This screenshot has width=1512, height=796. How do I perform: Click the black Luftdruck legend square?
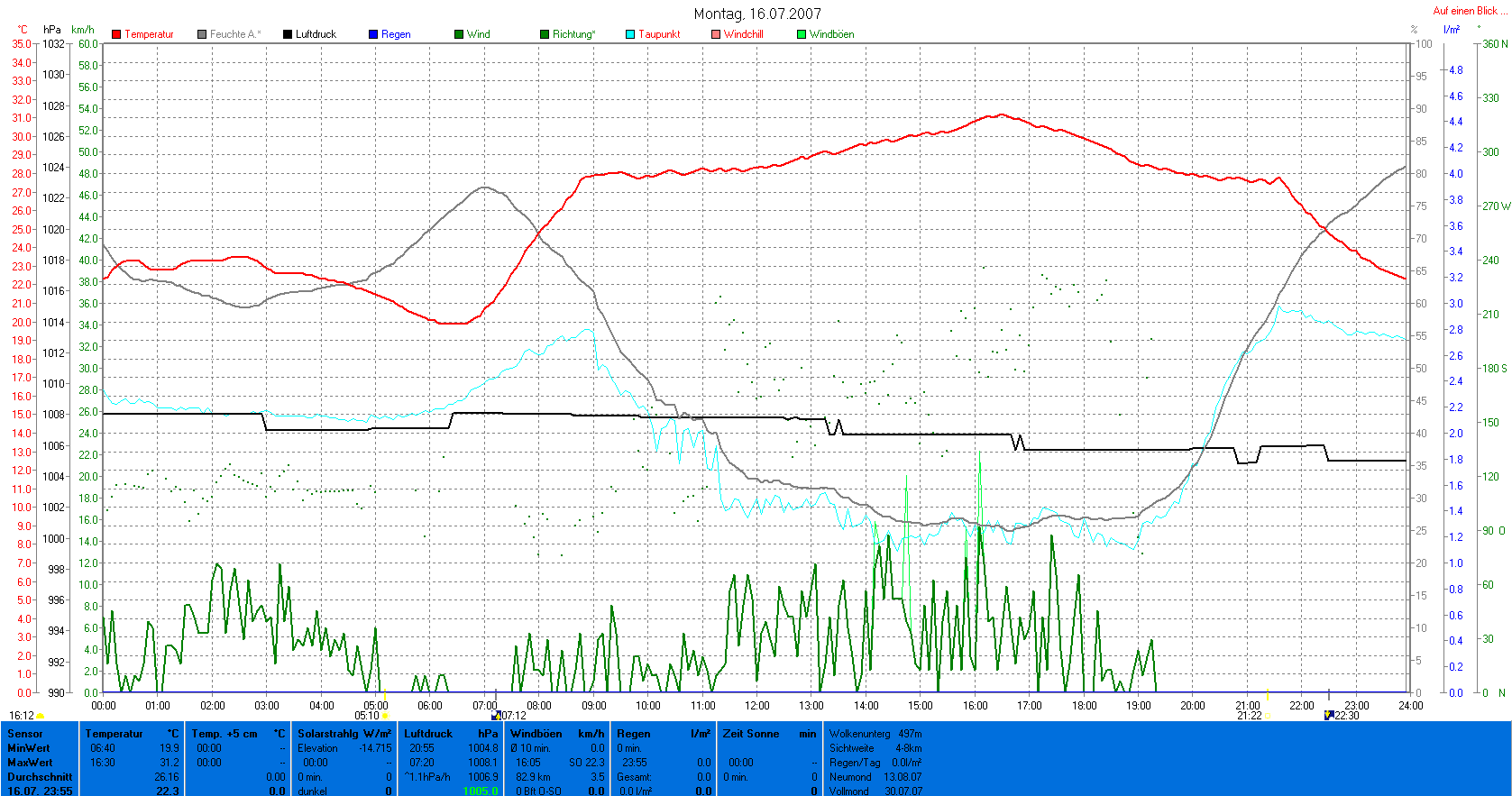click(288, 34)
